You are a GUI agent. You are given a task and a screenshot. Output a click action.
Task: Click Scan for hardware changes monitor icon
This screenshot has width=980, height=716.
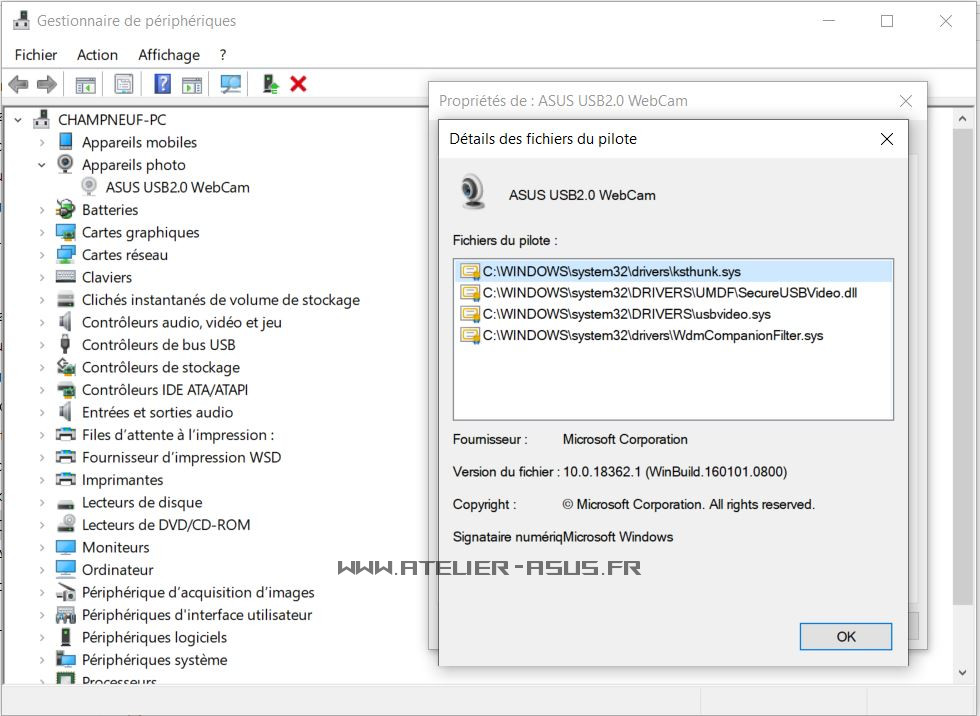coord(231,84)
